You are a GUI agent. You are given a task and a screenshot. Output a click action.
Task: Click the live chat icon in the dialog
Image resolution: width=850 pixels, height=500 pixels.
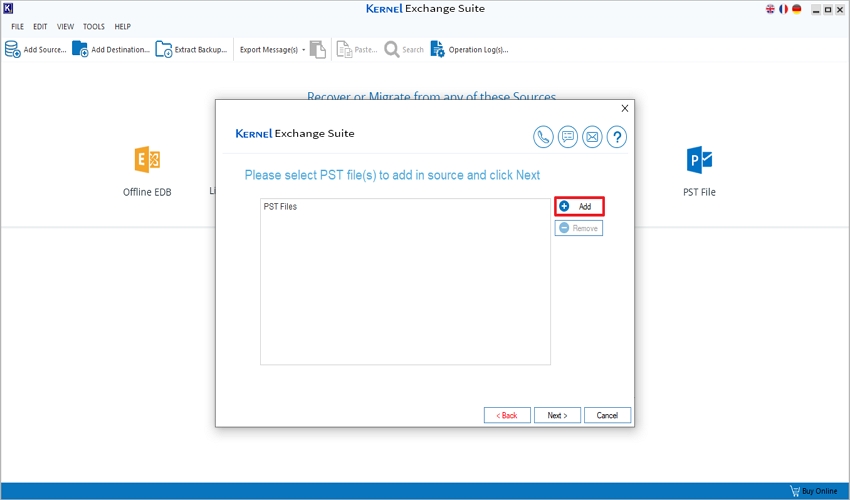[x=568, y=137]
